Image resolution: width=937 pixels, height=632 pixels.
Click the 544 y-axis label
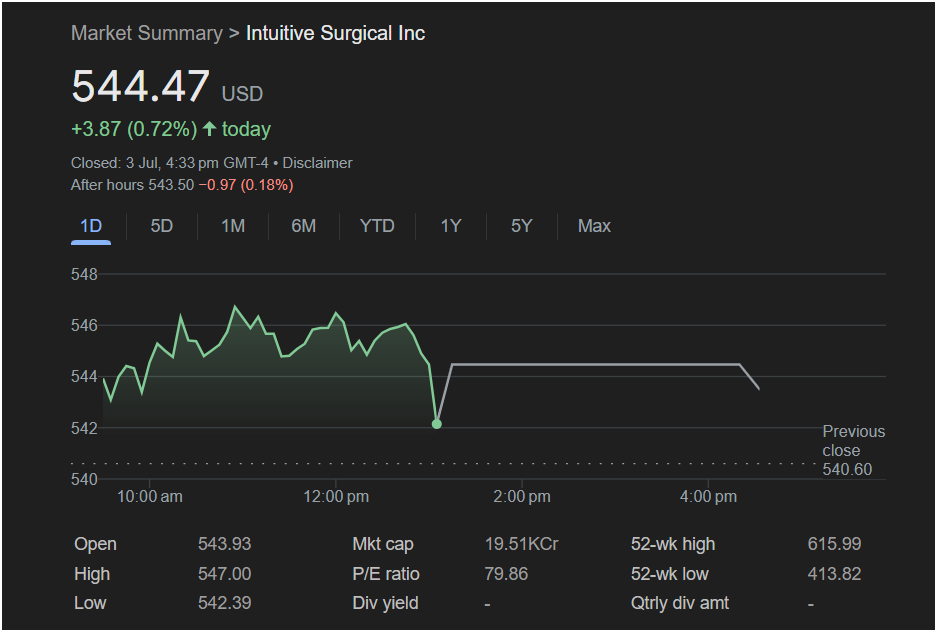click(84, 377)
